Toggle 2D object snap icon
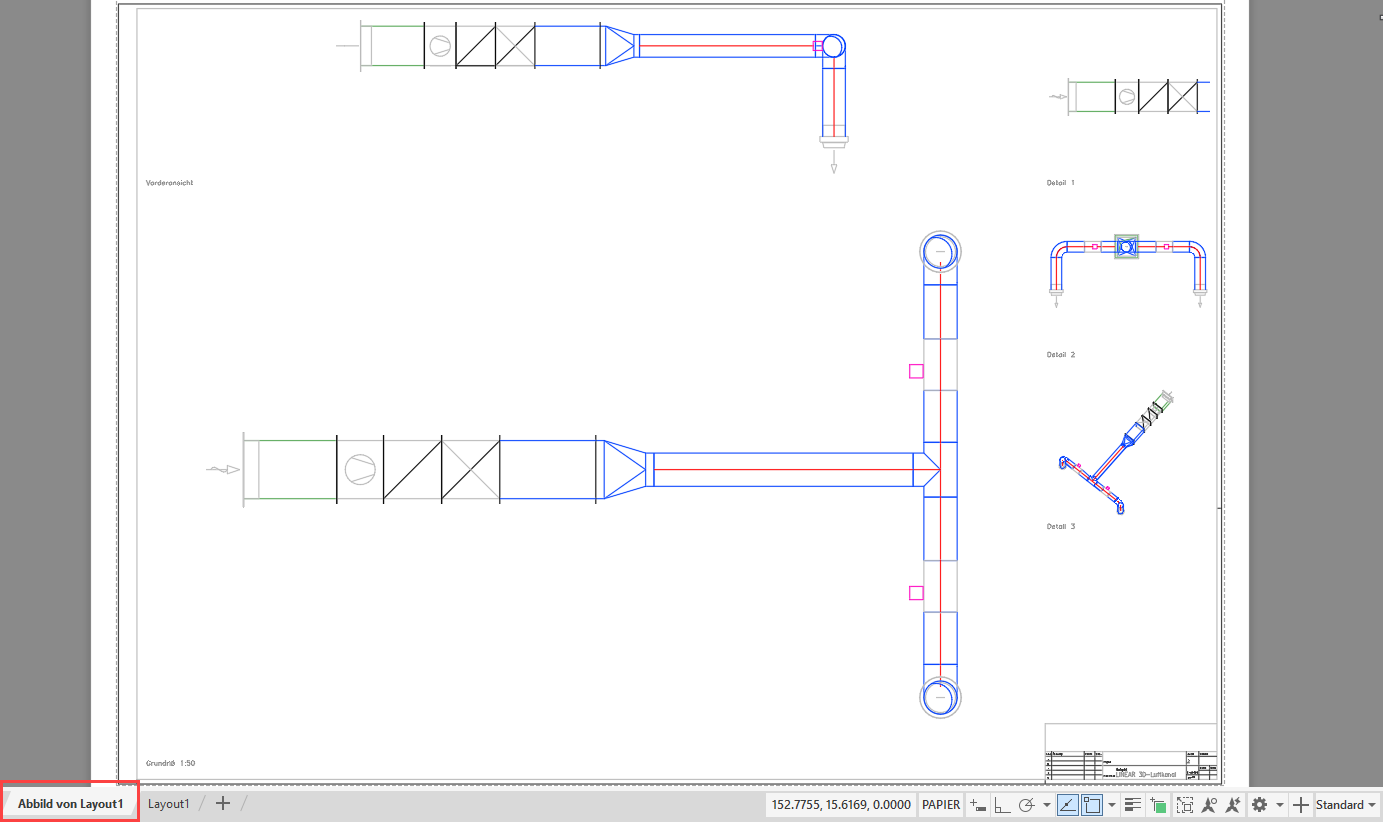Screen dimensions: 1383x822 1092,804
